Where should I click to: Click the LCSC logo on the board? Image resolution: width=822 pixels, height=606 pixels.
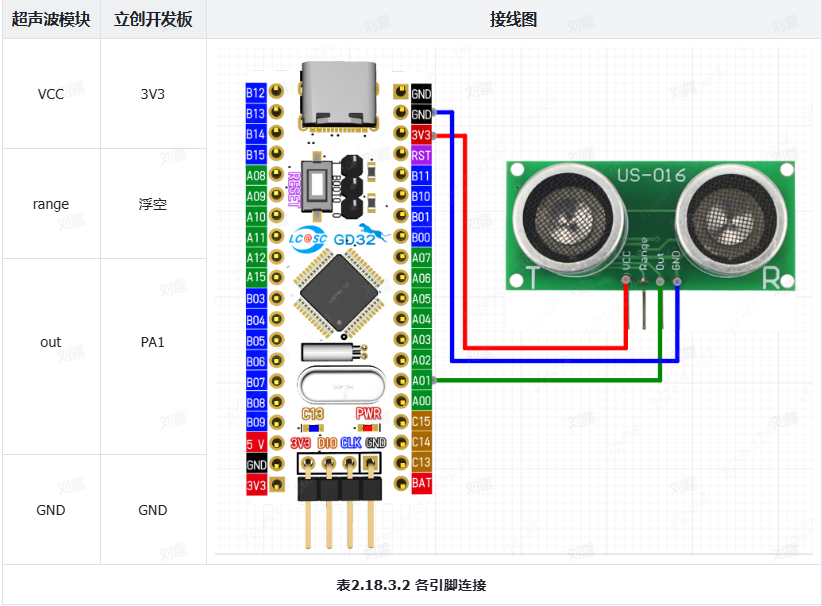pos(308,239)
